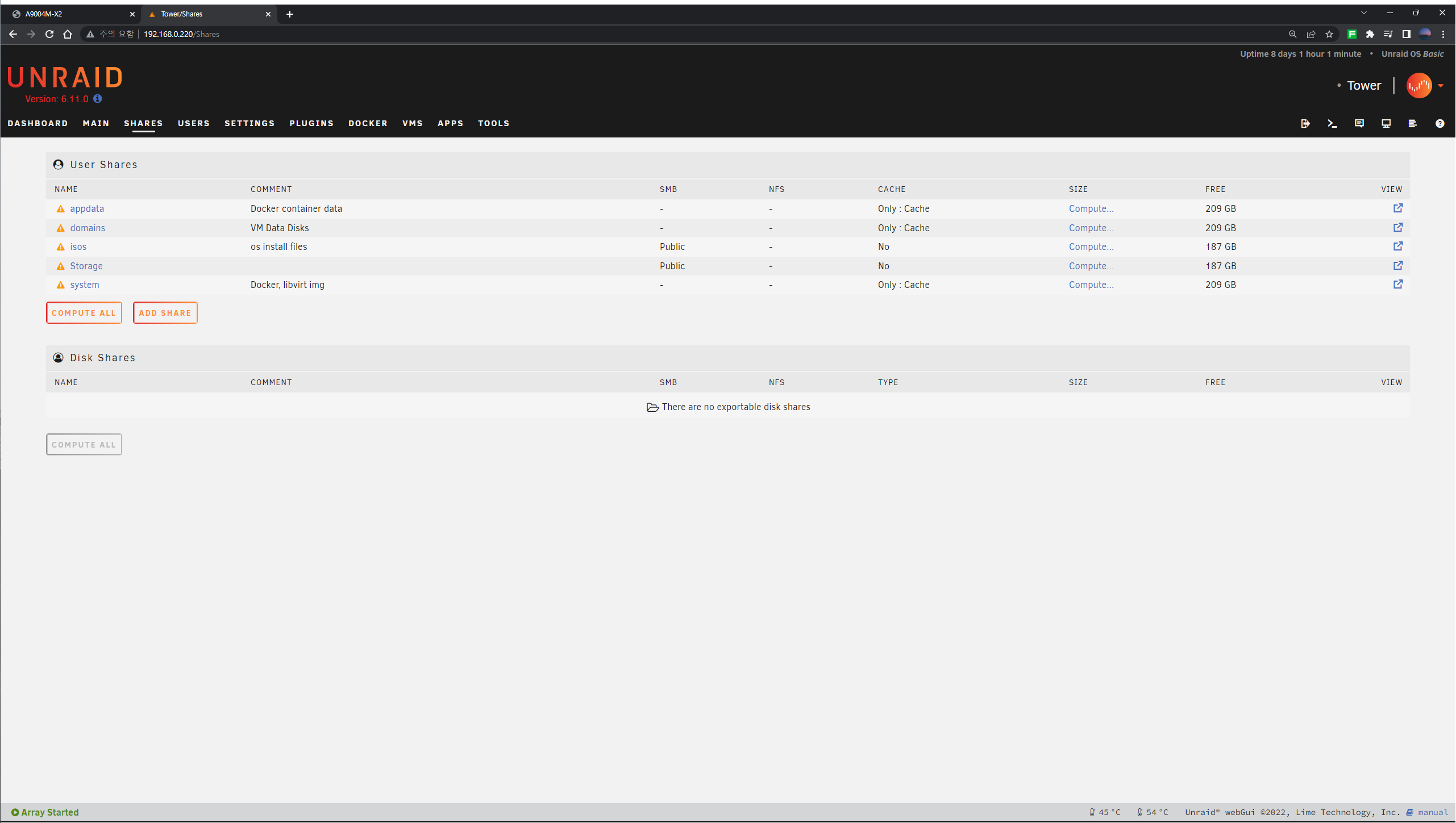Compute size for system share
The width and height of the screenshot is (1456, 823).
(1091, 285)
